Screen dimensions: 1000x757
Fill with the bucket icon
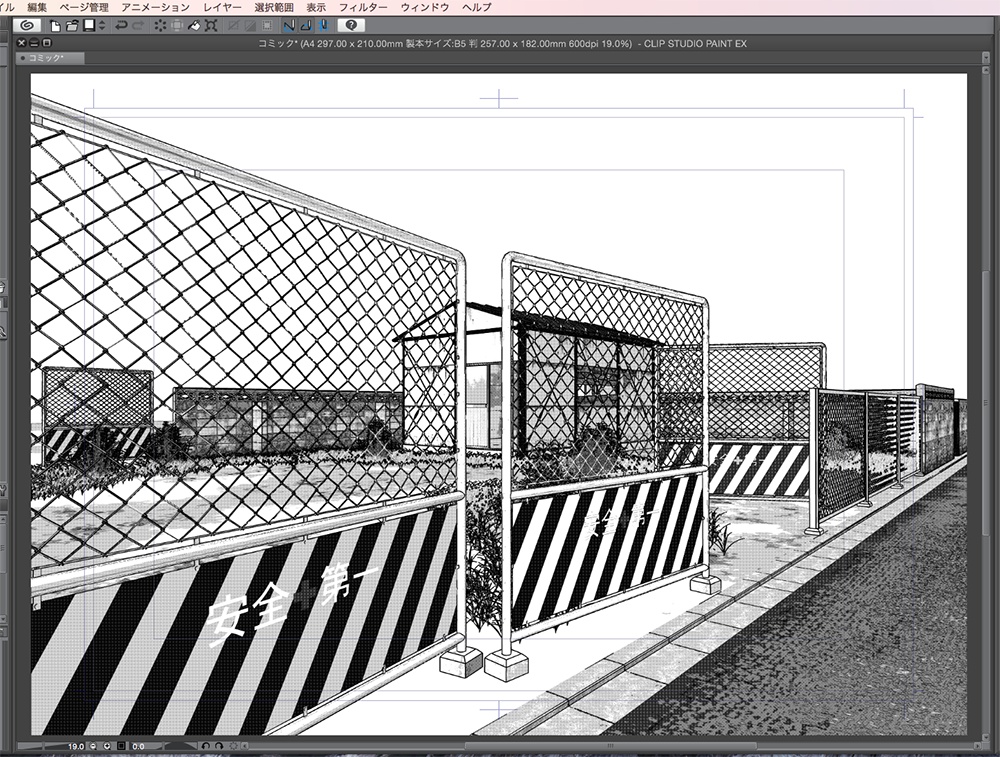click(195, 26)
